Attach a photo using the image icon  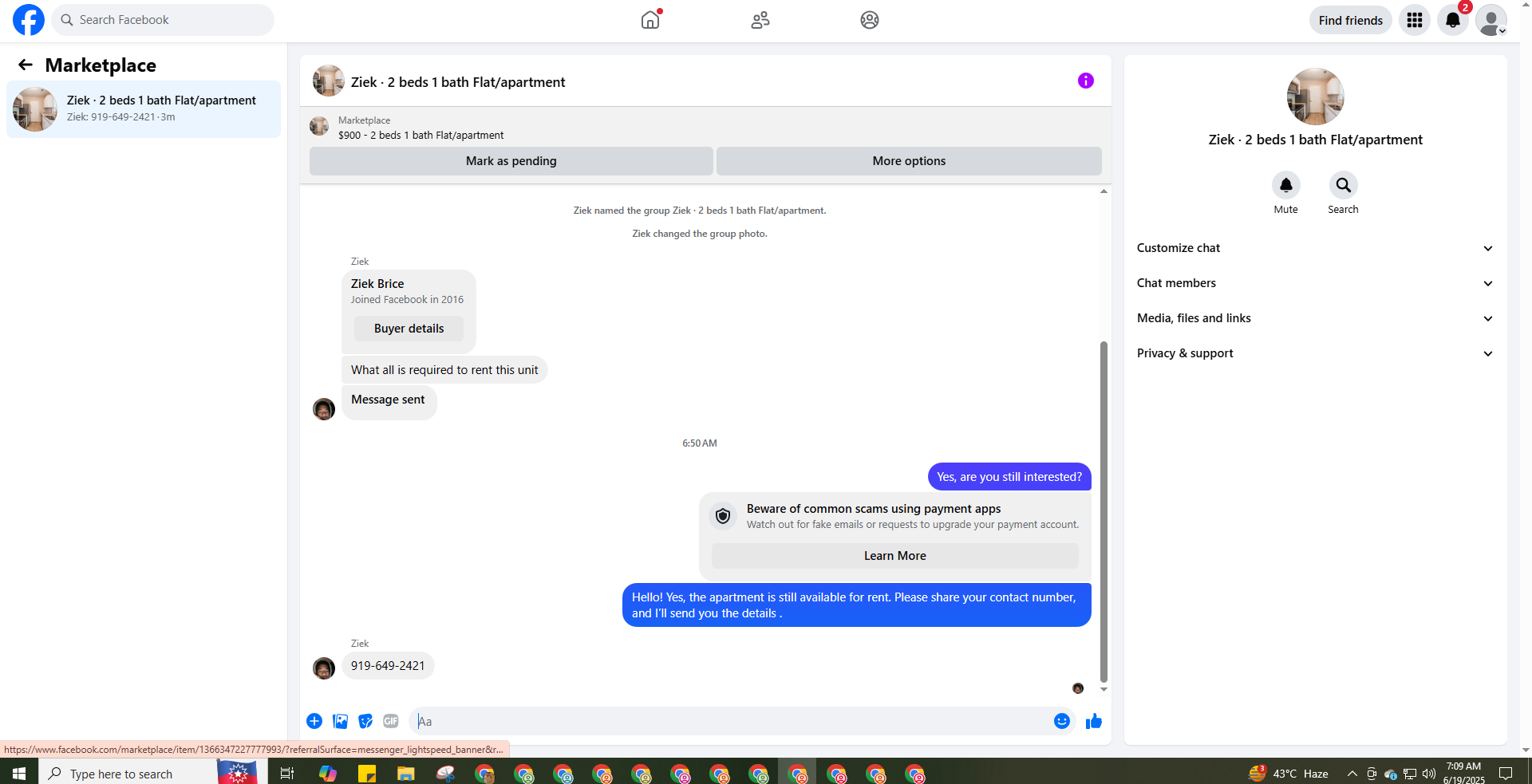click(340, 721)
